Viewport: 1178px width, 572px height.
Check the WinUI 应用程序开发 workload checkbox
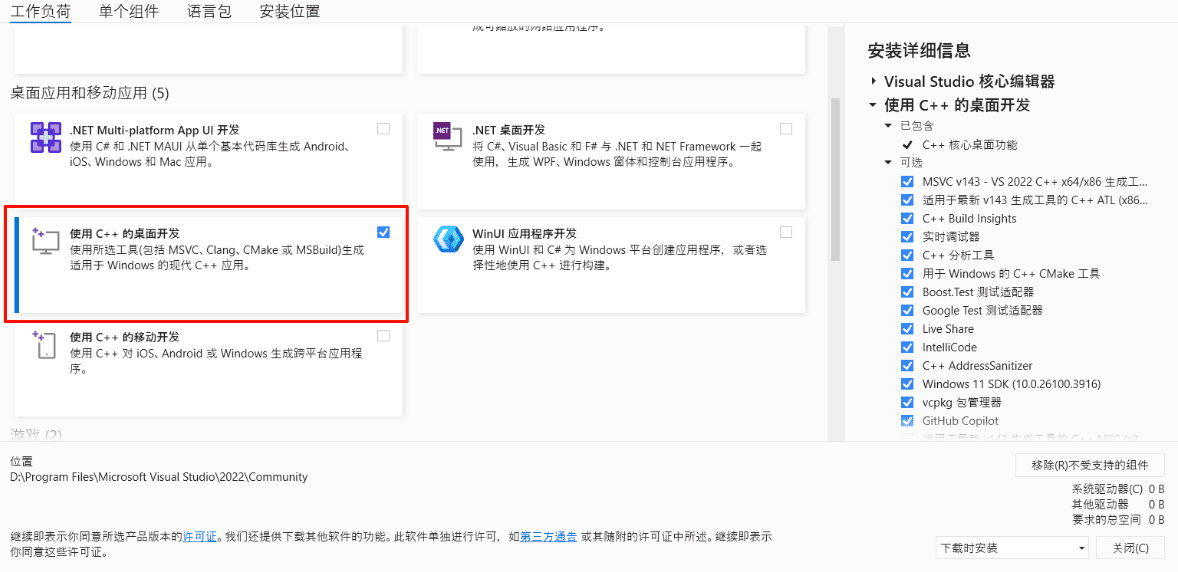pos(786,232)
